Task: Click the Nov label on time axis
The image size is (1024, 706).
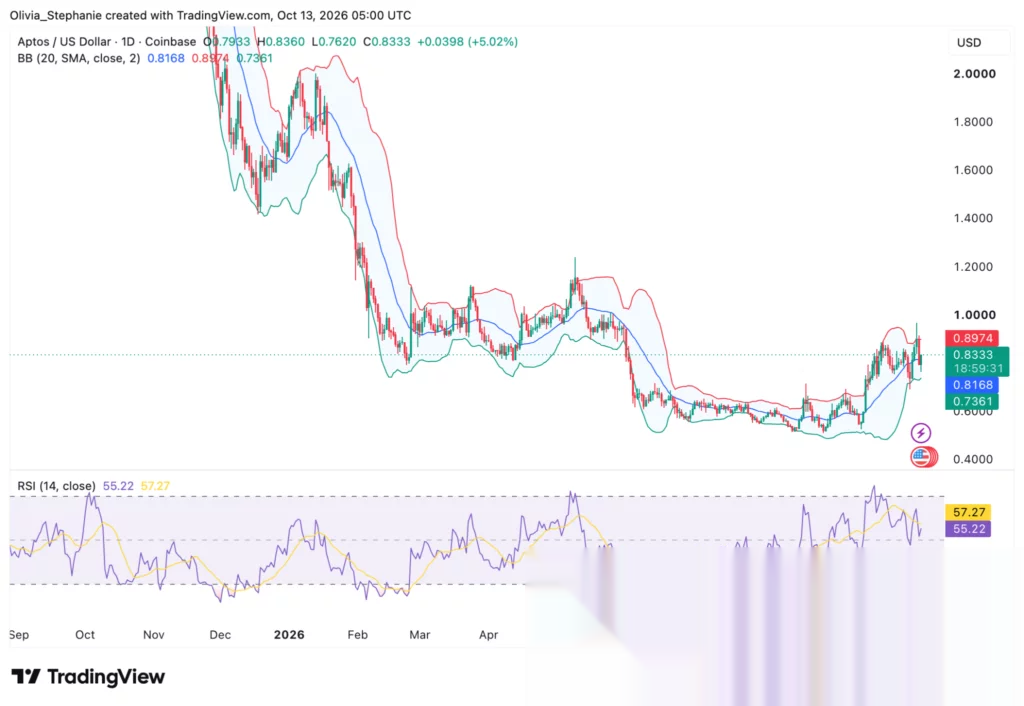Action: click(x=153, y=635)
